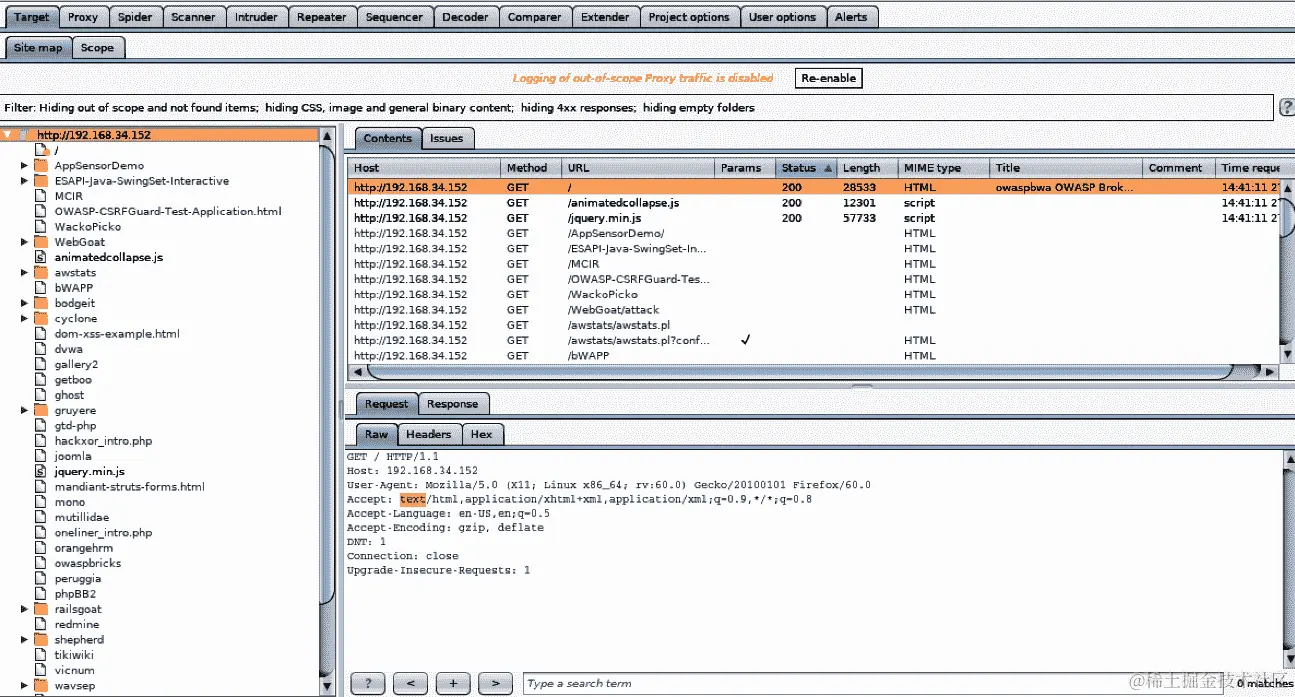
Task: Select the /awstats/awstats.pl table row
Action: [x=814, y=325]
